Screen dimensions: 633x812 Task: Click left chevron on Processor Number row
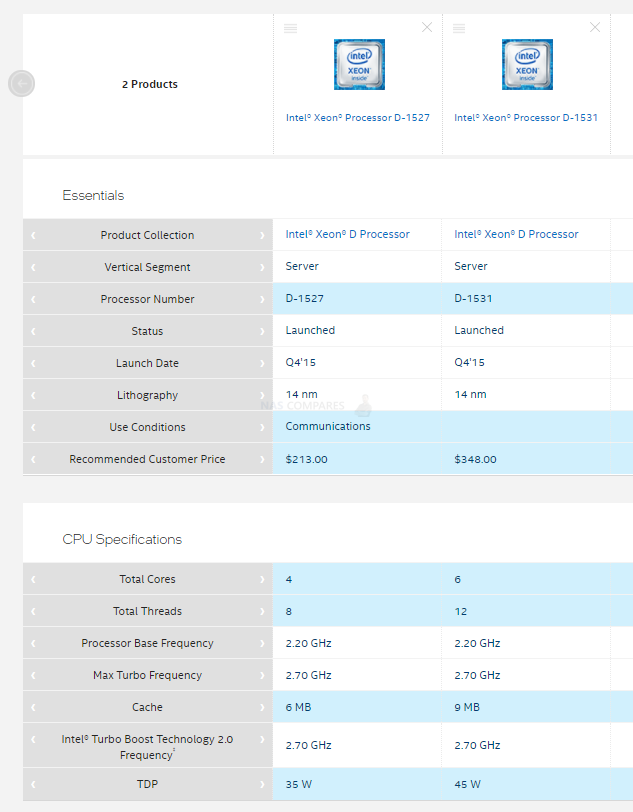coord(33,300)
